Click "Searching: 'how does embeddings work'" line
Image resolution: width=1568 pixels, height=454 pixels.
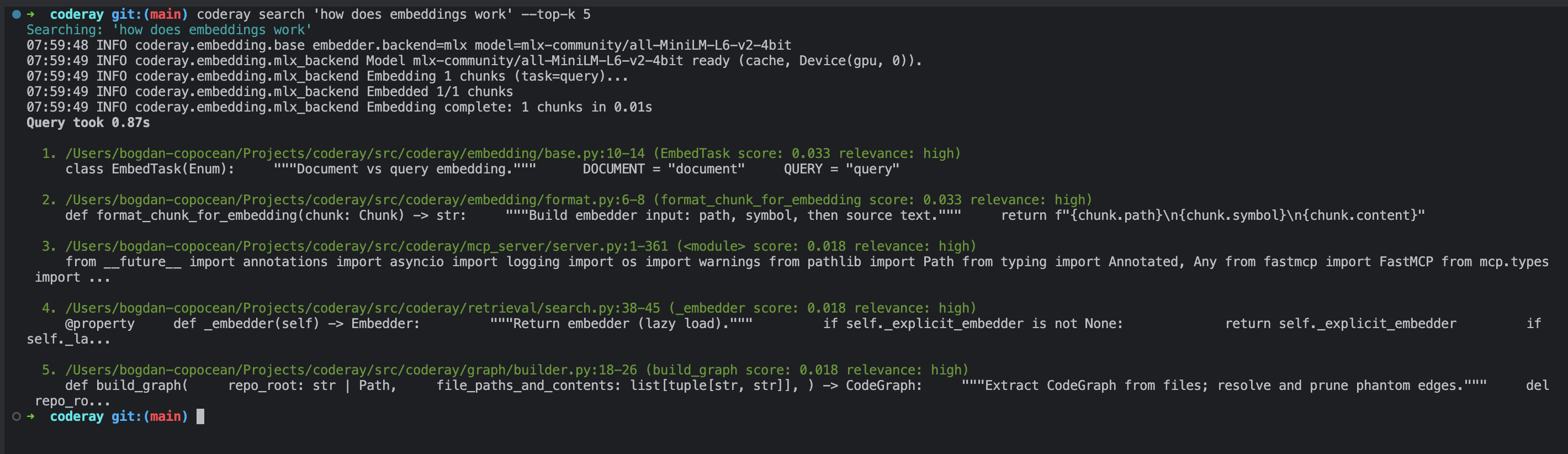(169, 30)
